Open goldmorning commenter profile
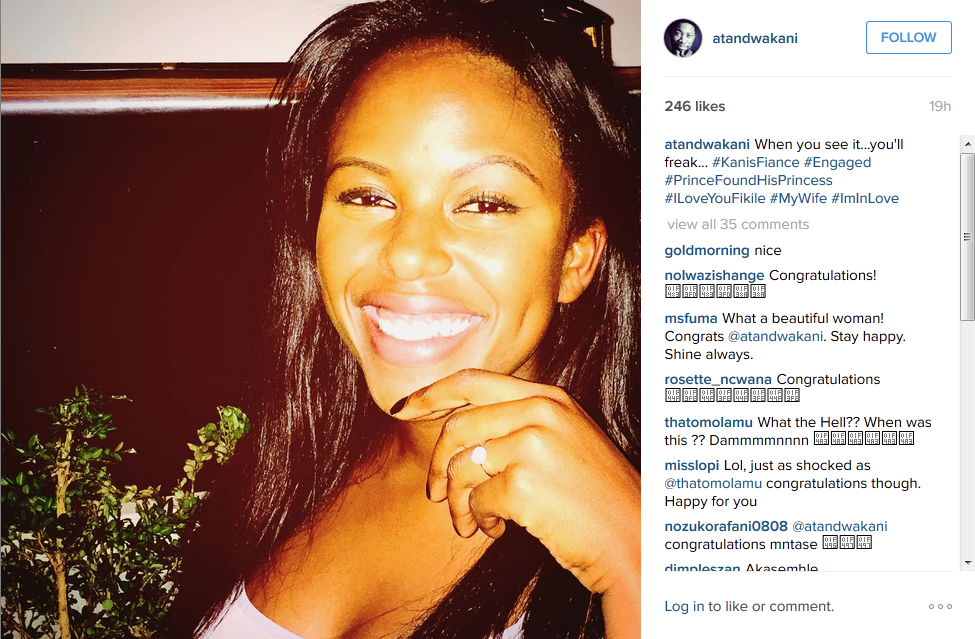This screenshot has width=975, height=639. click(x=707, y=251)
